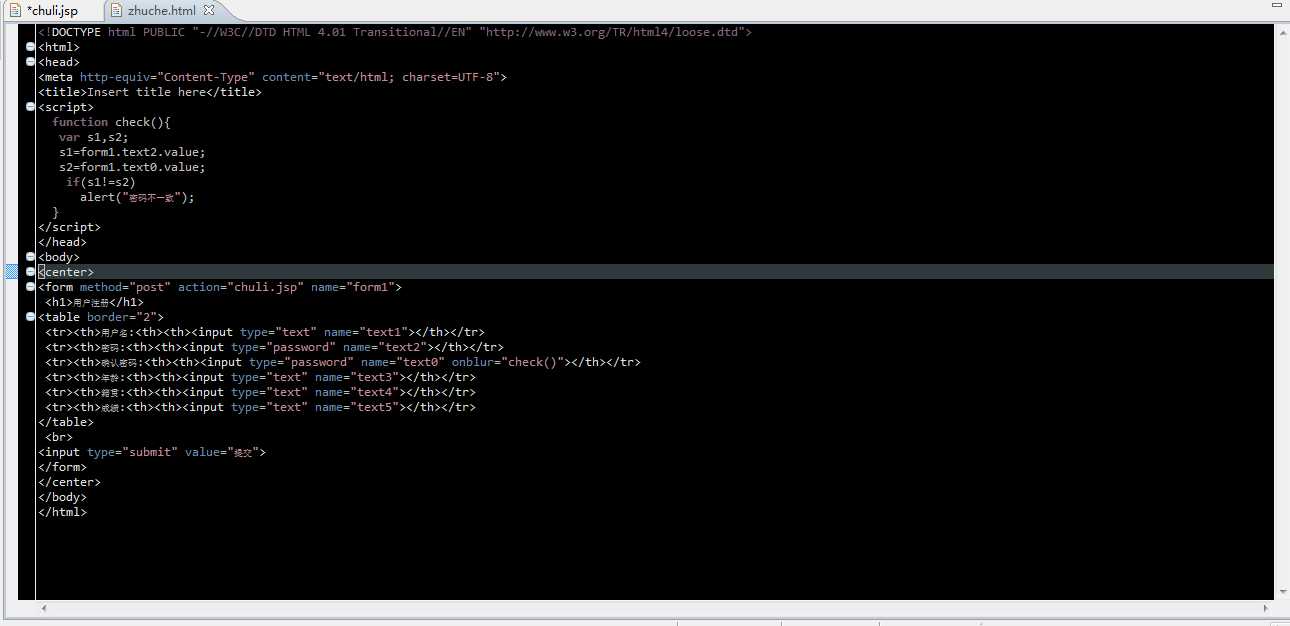Click the closing </form> tag line
Image resolution: width=1290 pixels, height=626 pixels.
click(x=62, y=467)
